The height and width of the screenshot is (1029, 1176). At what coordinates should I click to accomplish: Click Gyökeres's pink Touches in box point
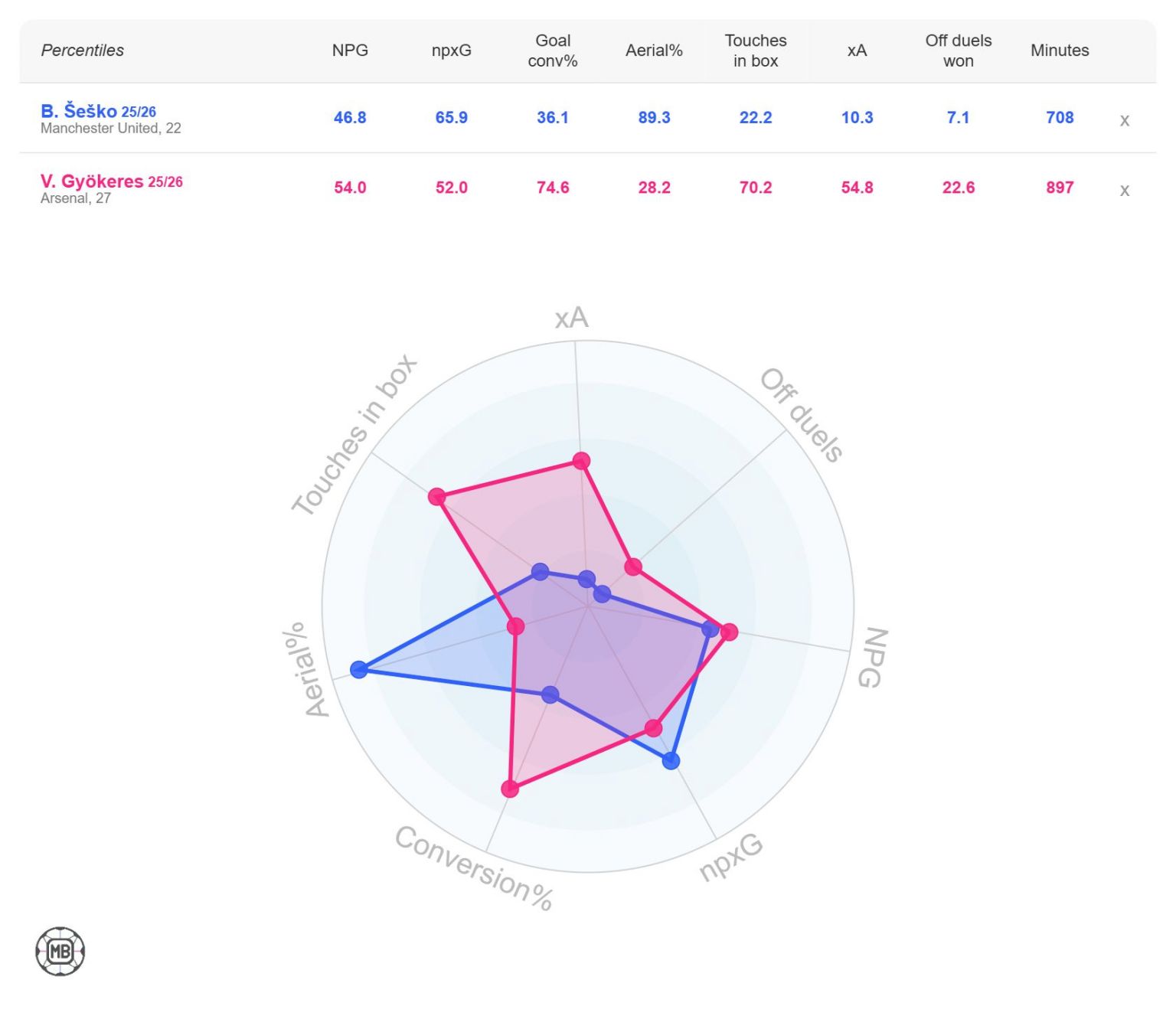(437, 497)
